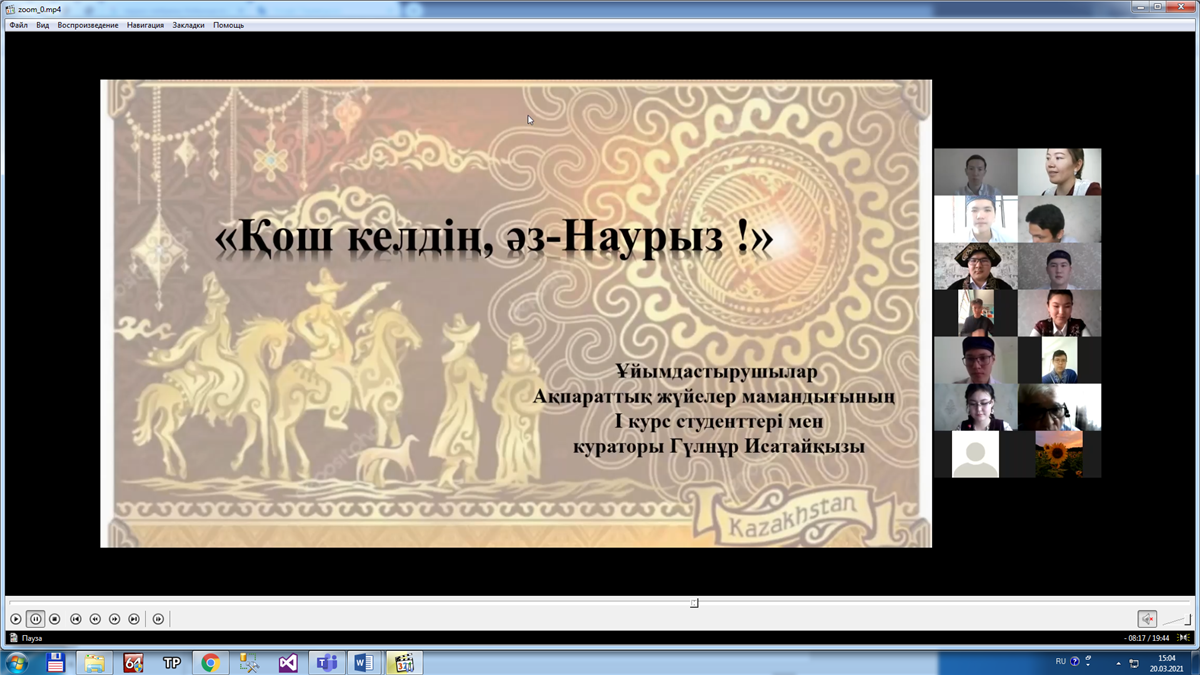This screenshot has width=1200, height=675.
Task: Toggle the mute speaker button
Action: pyautogui.click(x=1147, y=619)
